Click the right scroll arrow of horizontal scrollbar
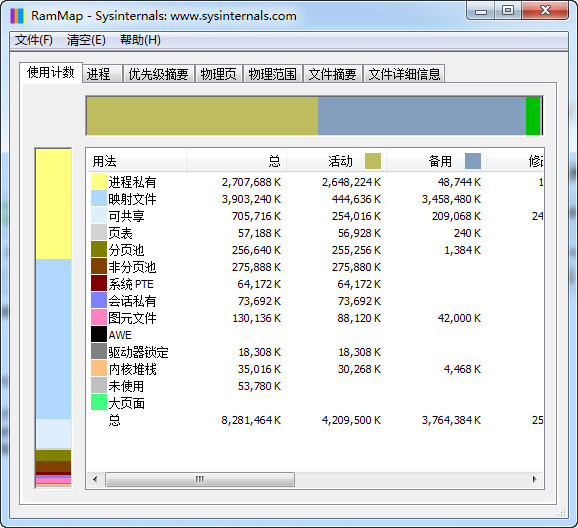 pyautogui.click(x=535, y=479)
